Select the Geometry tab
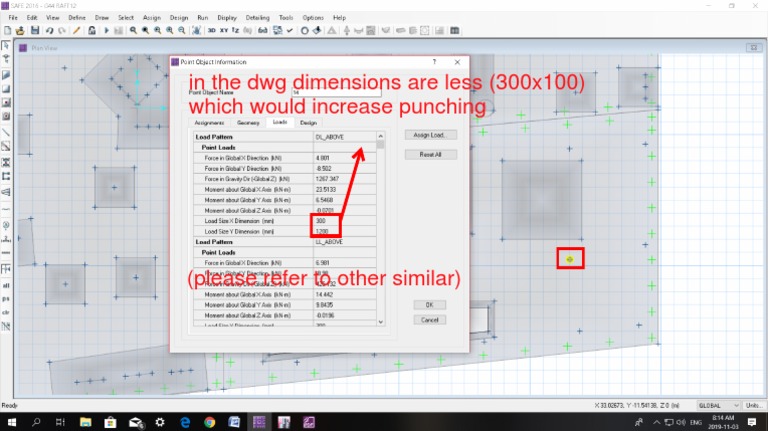 (248, 122)
